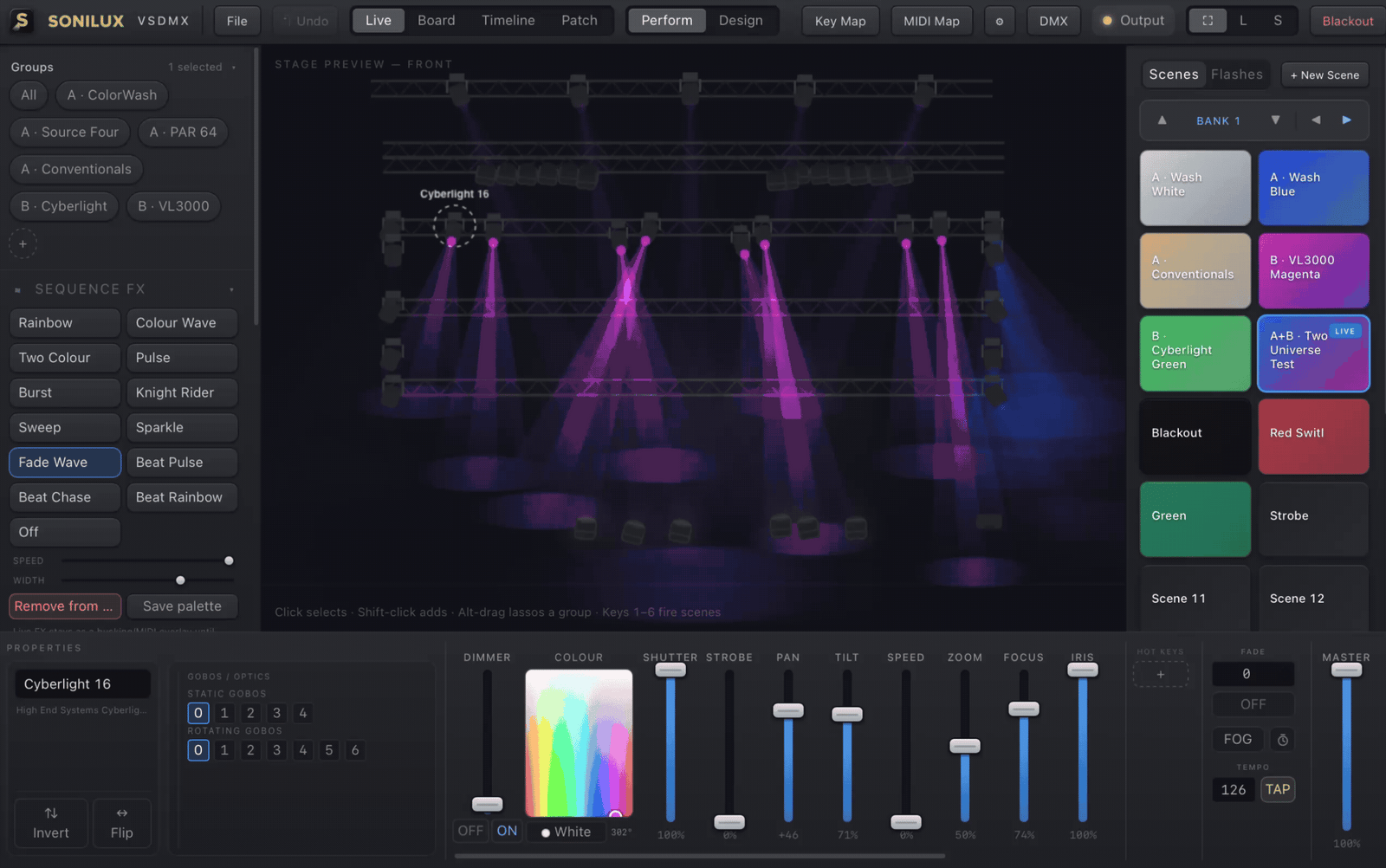Click the Flip icon button
The height and width of the screenshot is (868, 1386).
click(x=122, y=823)
